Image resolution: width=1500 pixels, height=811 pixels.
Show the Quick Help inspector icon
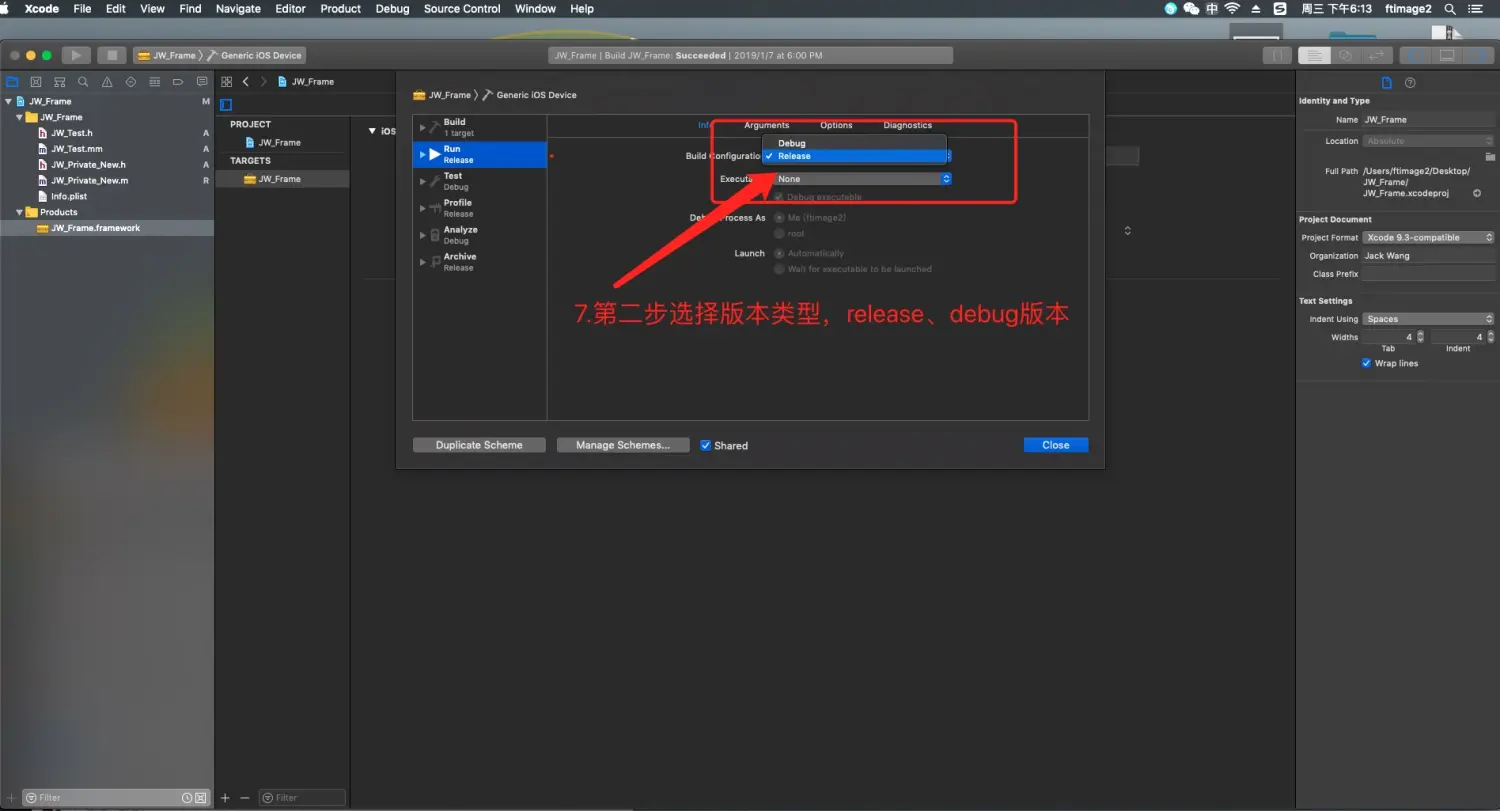[1410, 83]
